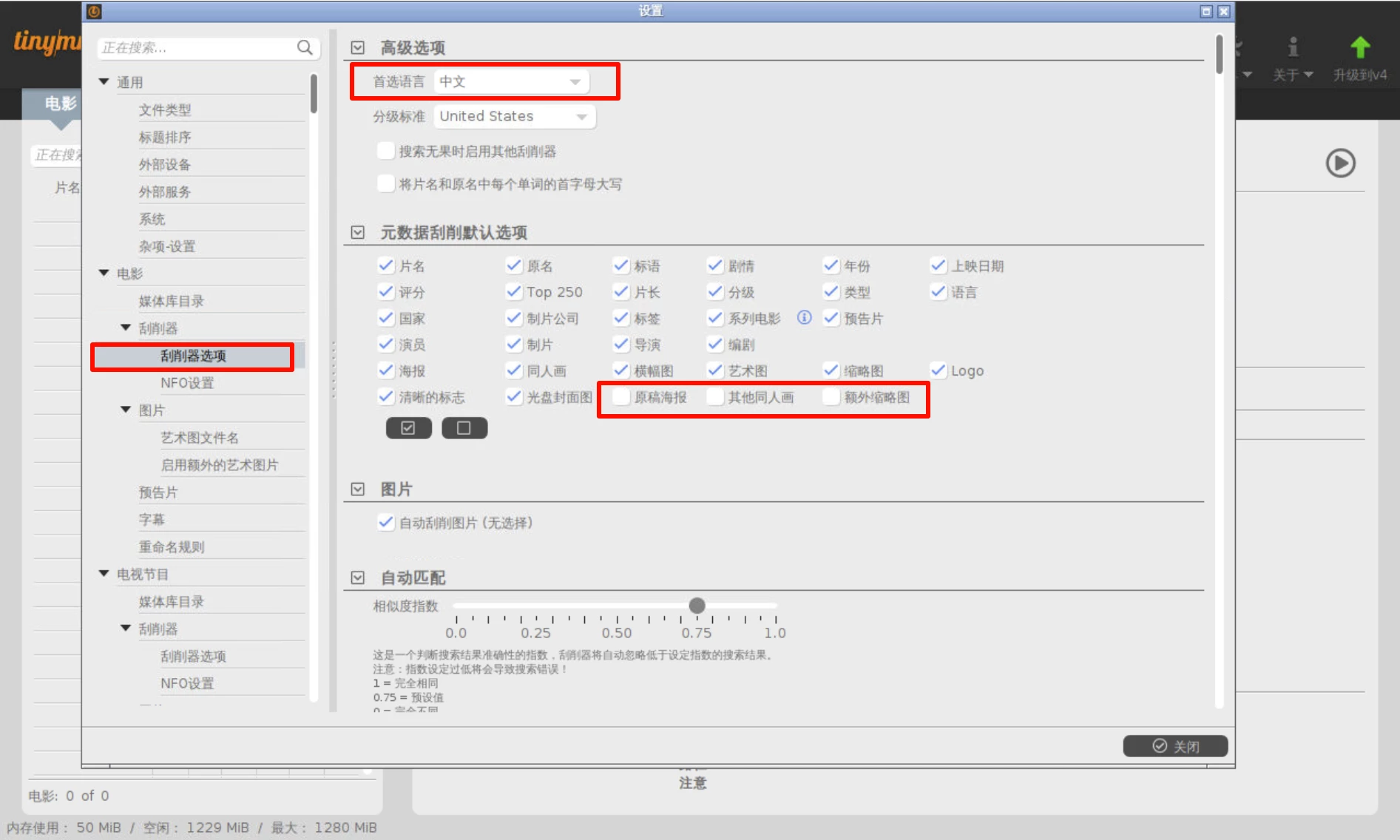Click the 相似度指数 slider handle
The height and width of the screenshot is (840, 1400).
pos(697,606)
